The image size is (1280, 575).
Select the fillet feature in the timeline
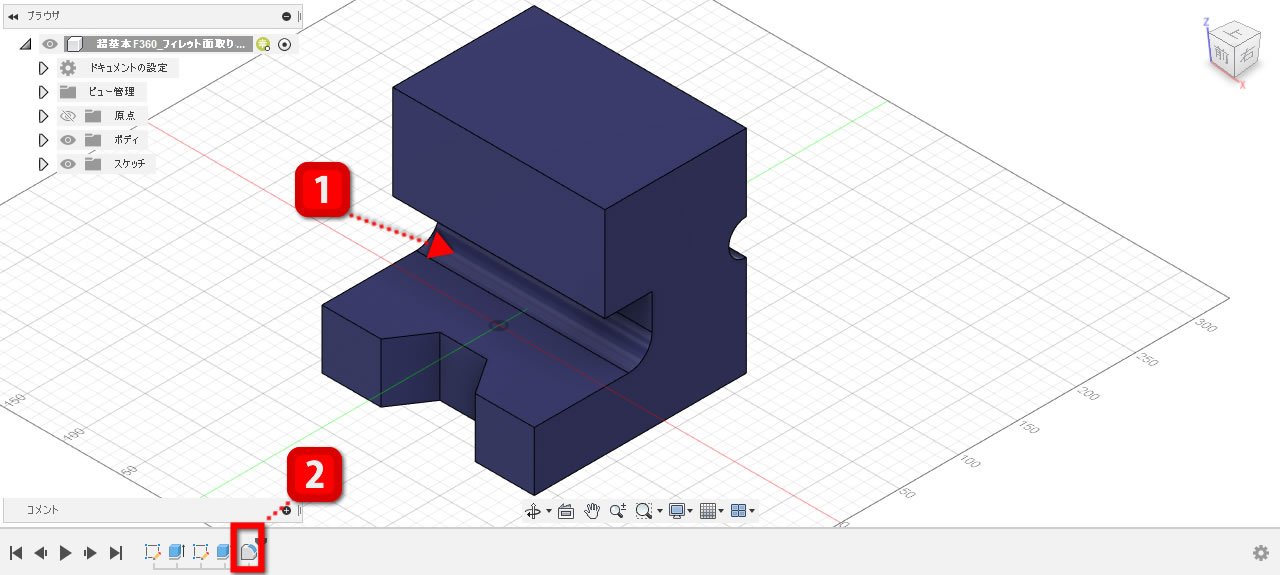click(248, 551)
